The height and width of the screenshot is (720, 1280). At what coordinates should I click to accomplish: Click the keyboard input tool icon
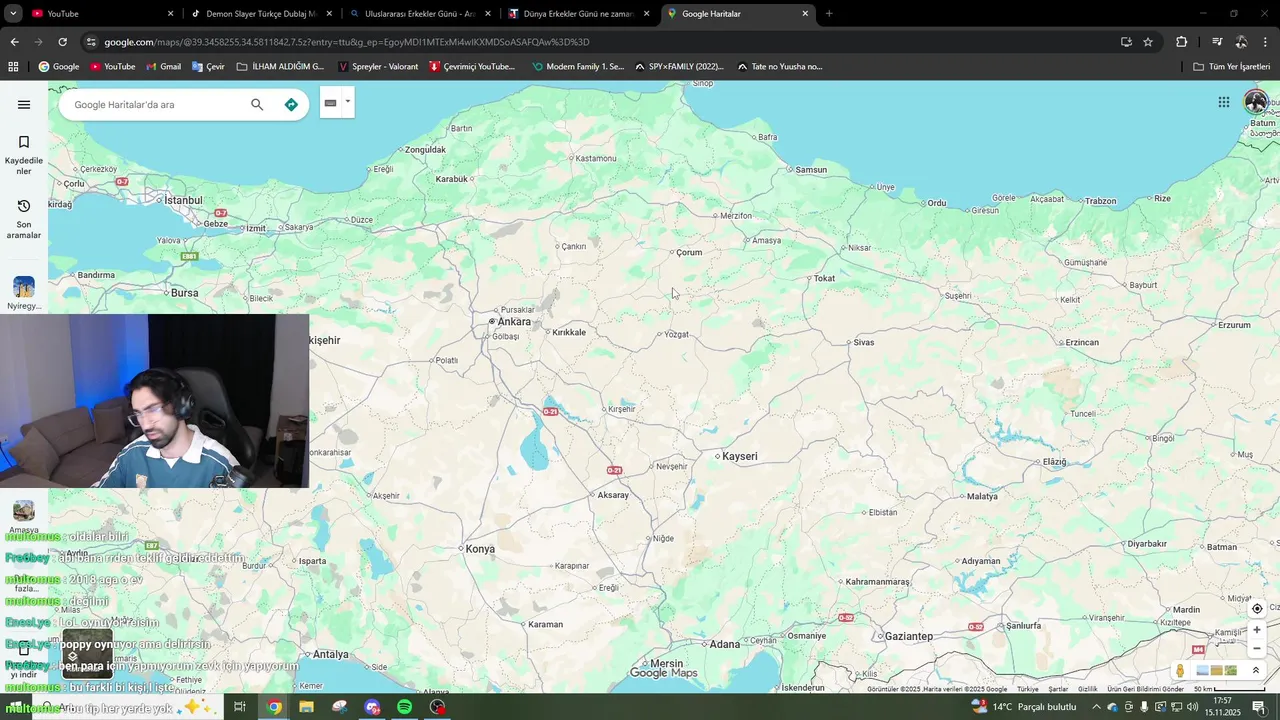pos(330,103)
